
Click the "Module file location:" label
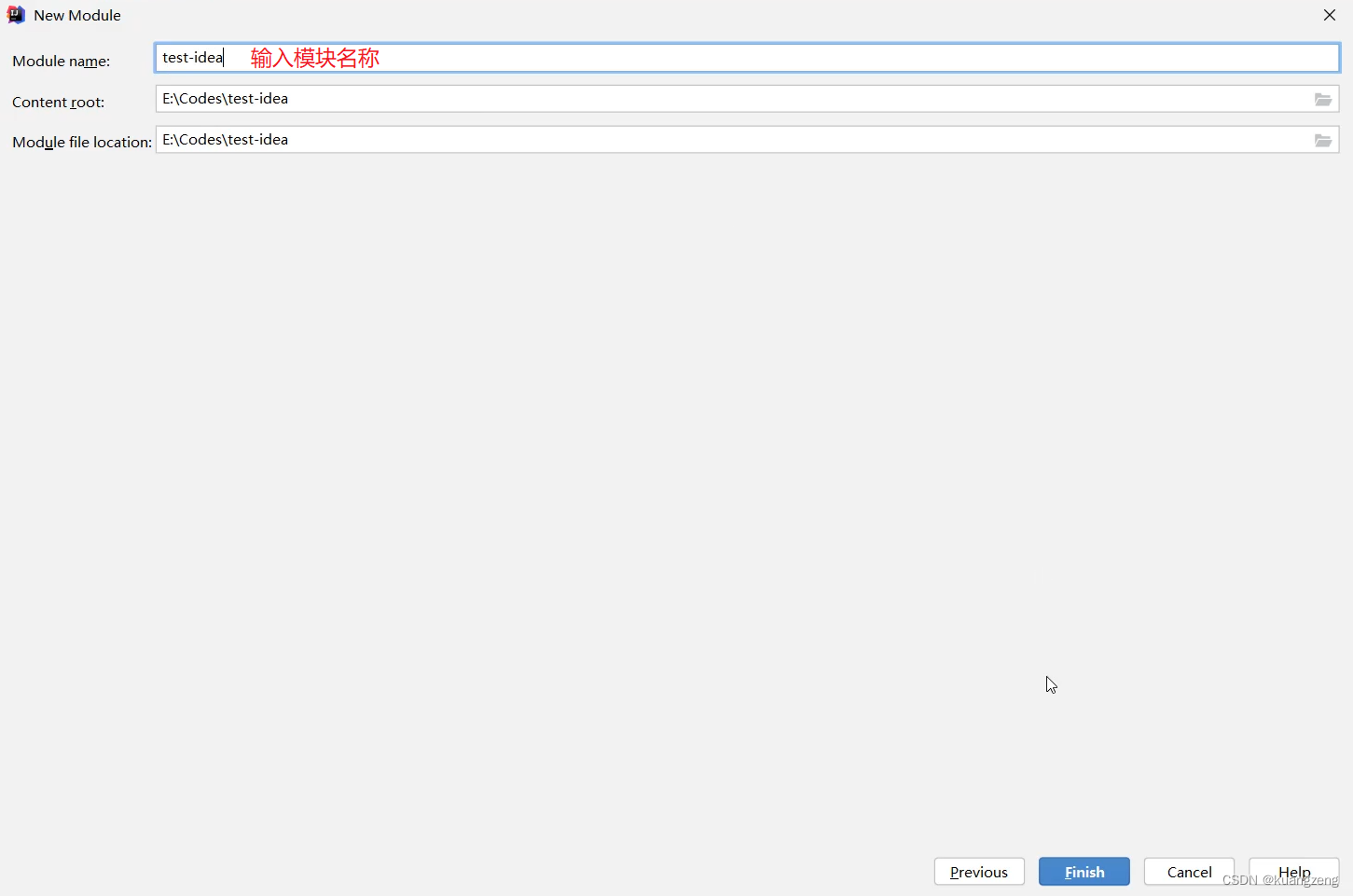point(82,142)
